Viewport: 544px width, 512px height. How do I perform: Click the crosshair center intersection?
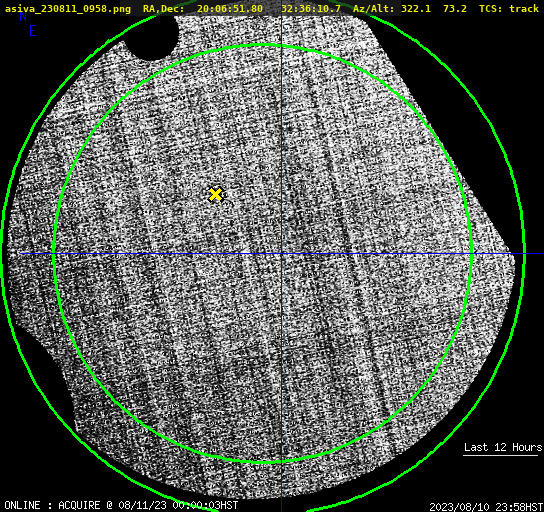coord(281,254)
